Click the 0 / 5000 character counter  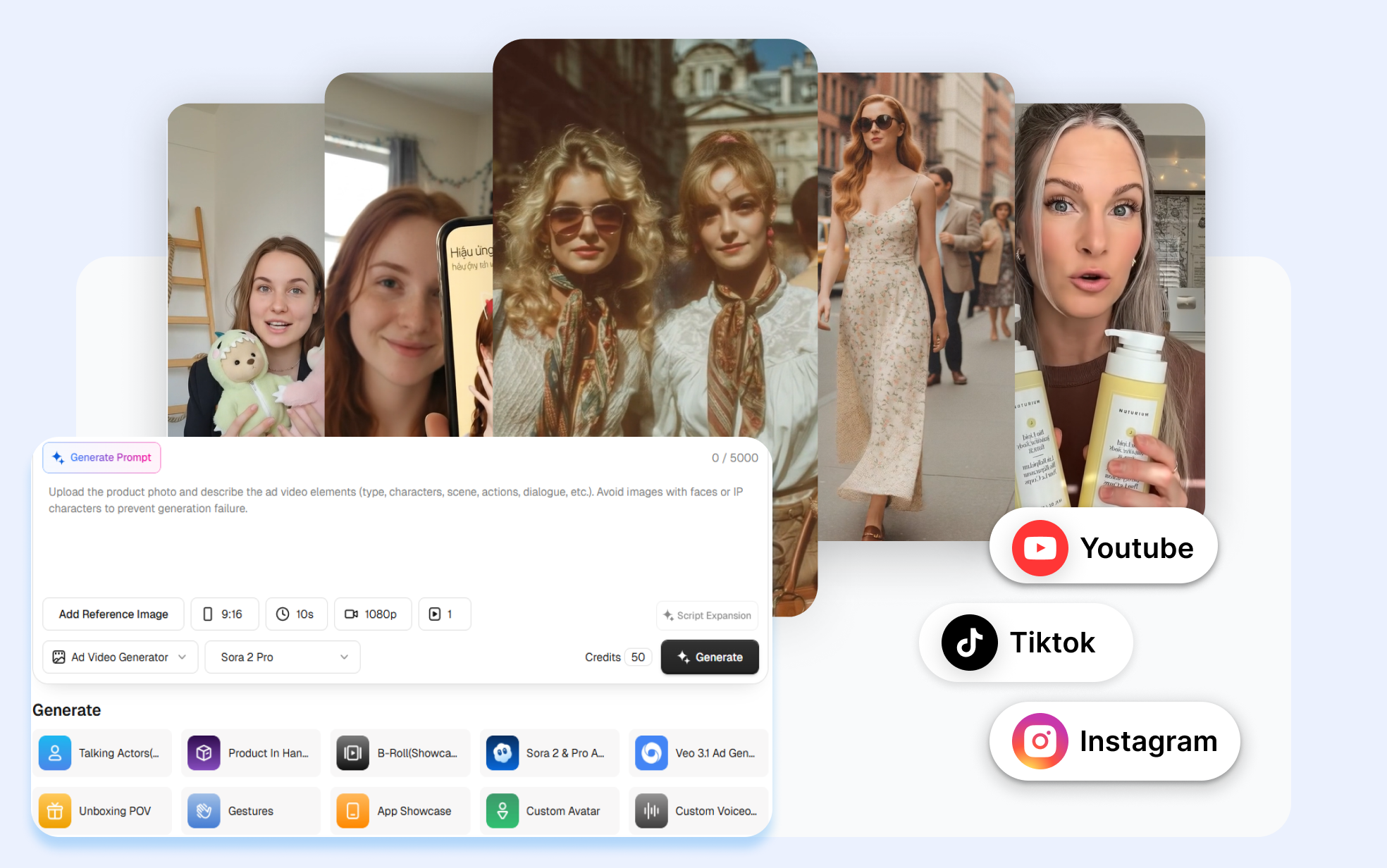tap(734, 458)
